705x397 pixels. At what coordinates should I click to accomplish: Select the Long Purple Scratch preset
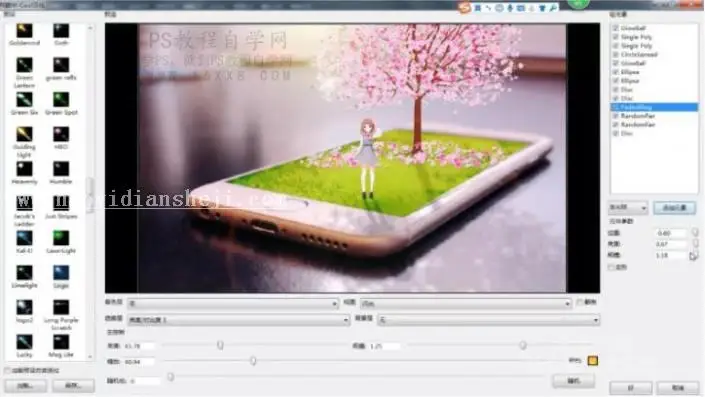pos(61,307)
